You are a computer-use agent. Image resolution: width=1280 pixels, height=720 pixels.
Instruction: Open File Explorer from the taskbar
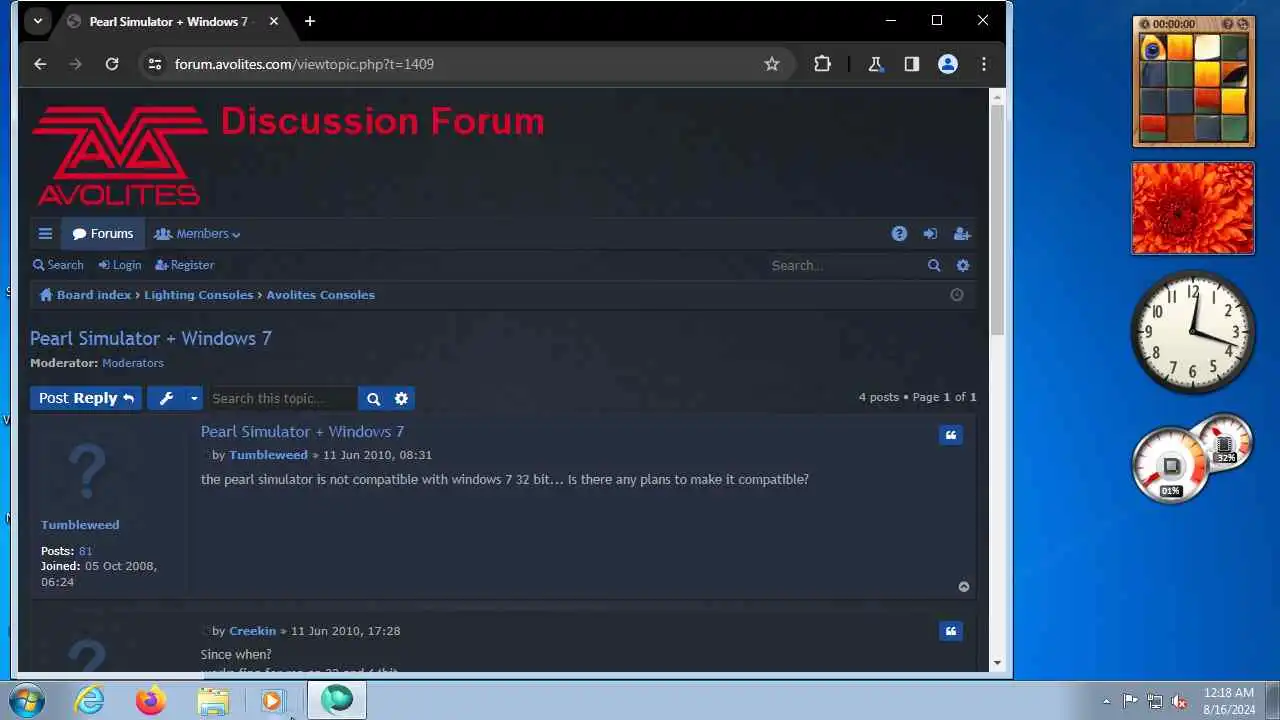(213, 700)
